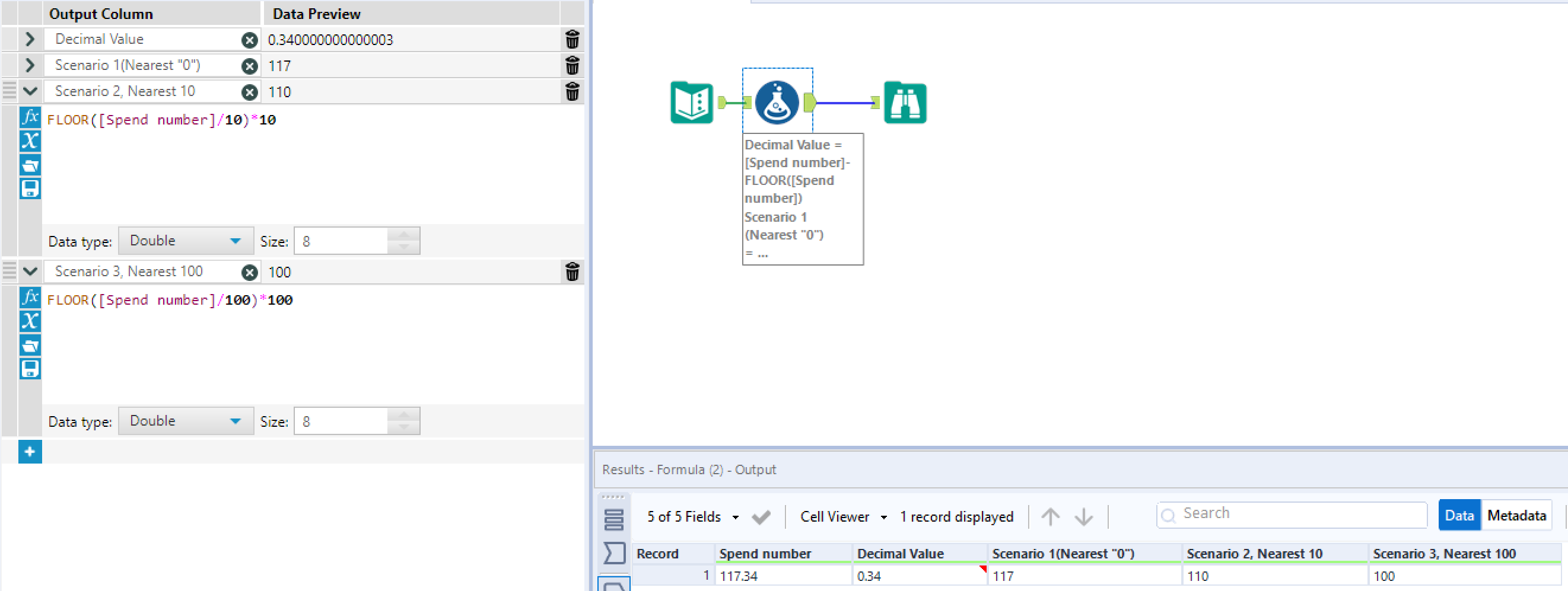Viewport: 1568px width, 591px height.
Task: Select the Input Data tool on the canvas
Action: (691, 102)
